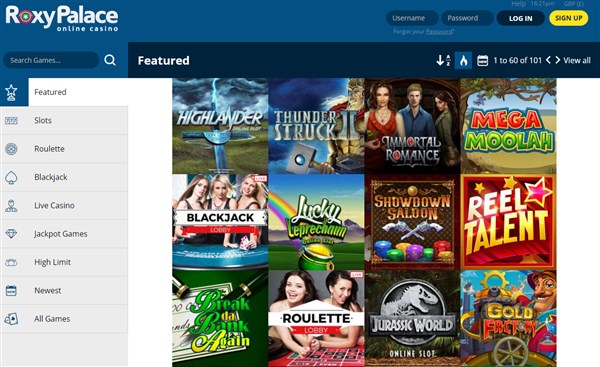Click the All Games cards icon
This screenshot has height=367, width=600.
tap(11, 319)
